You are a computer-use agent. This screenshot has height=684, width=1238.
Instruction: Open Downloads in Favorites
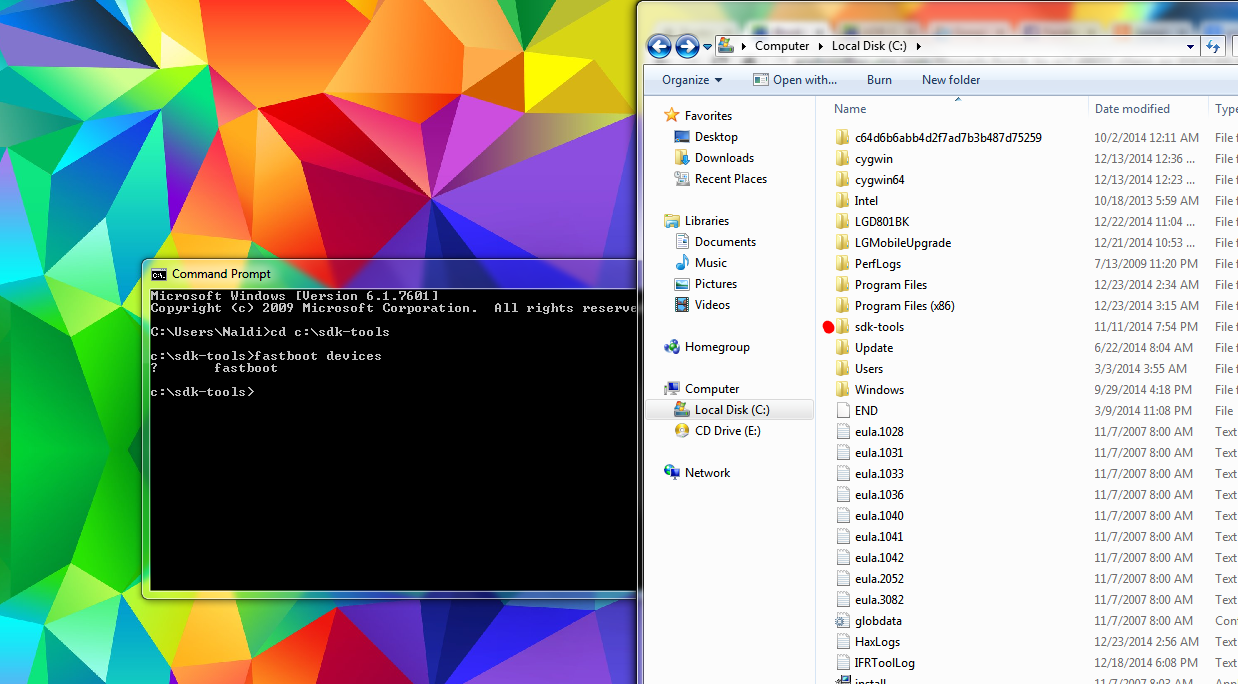724,158
